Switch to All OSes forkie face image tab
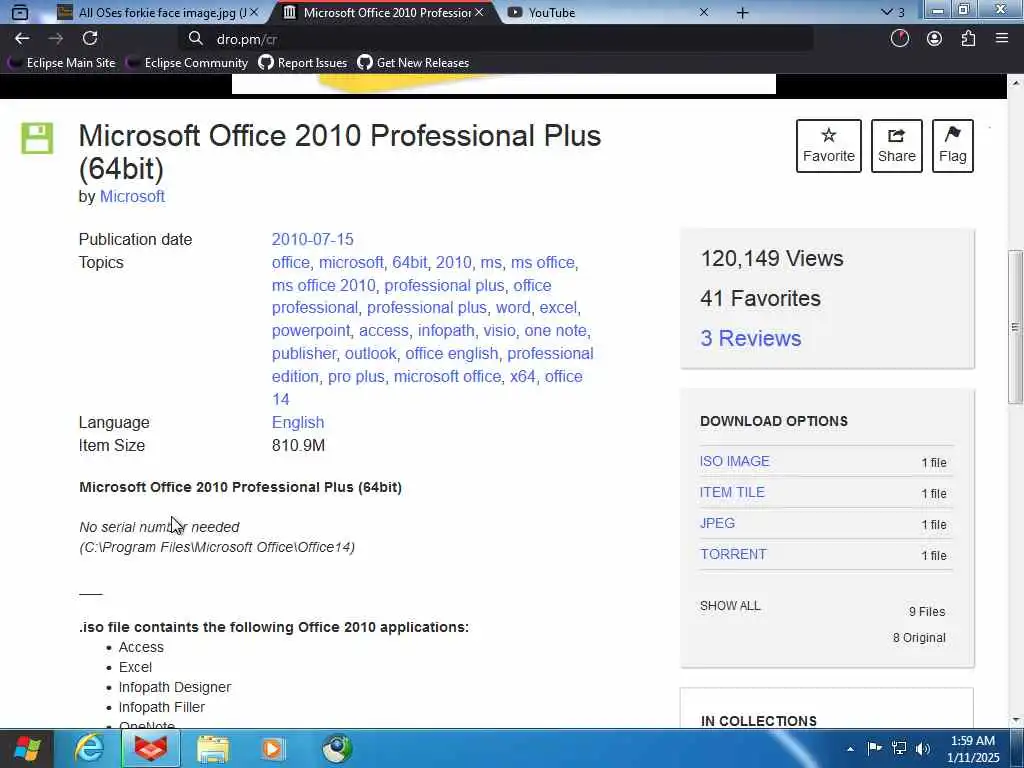Image resolution: width=1024 pixels, height=768 pixels. click(158, 12)
